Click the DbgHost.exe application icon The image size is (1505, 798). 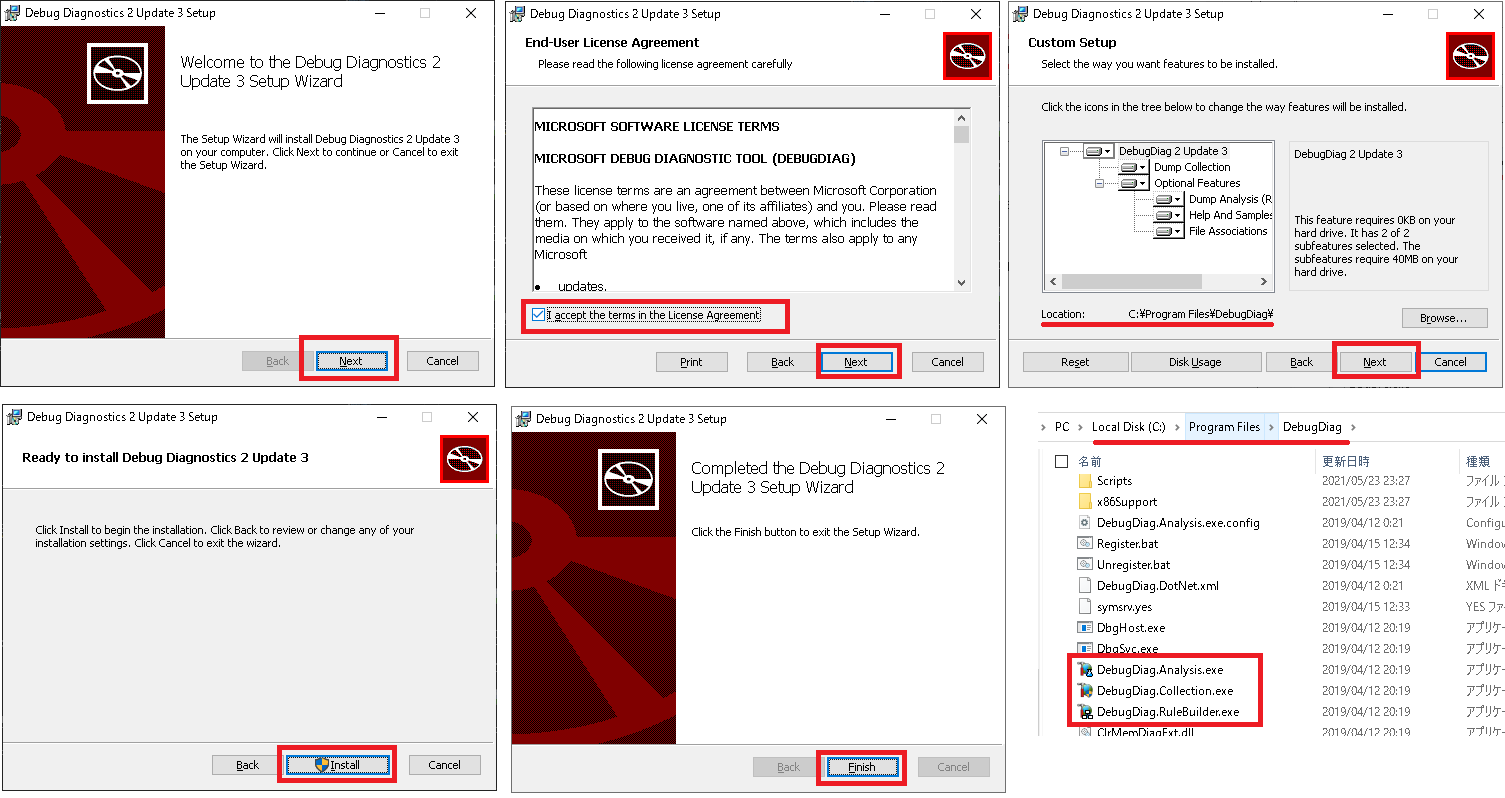(1084, 628)
